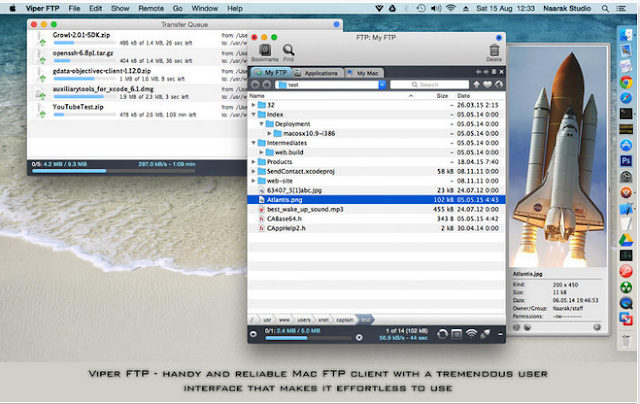Open the Go menu
Screen dimensions: 640x404
point(178,8)
